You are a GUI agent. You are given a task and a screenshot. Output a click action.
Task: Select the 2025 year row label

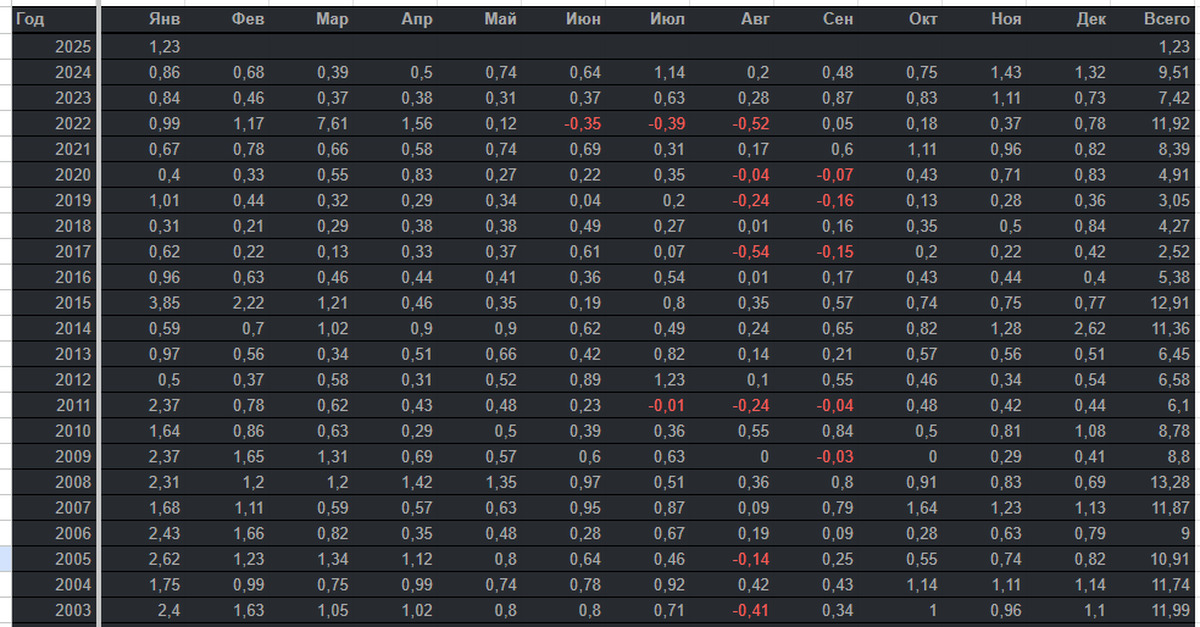point(73,46)
